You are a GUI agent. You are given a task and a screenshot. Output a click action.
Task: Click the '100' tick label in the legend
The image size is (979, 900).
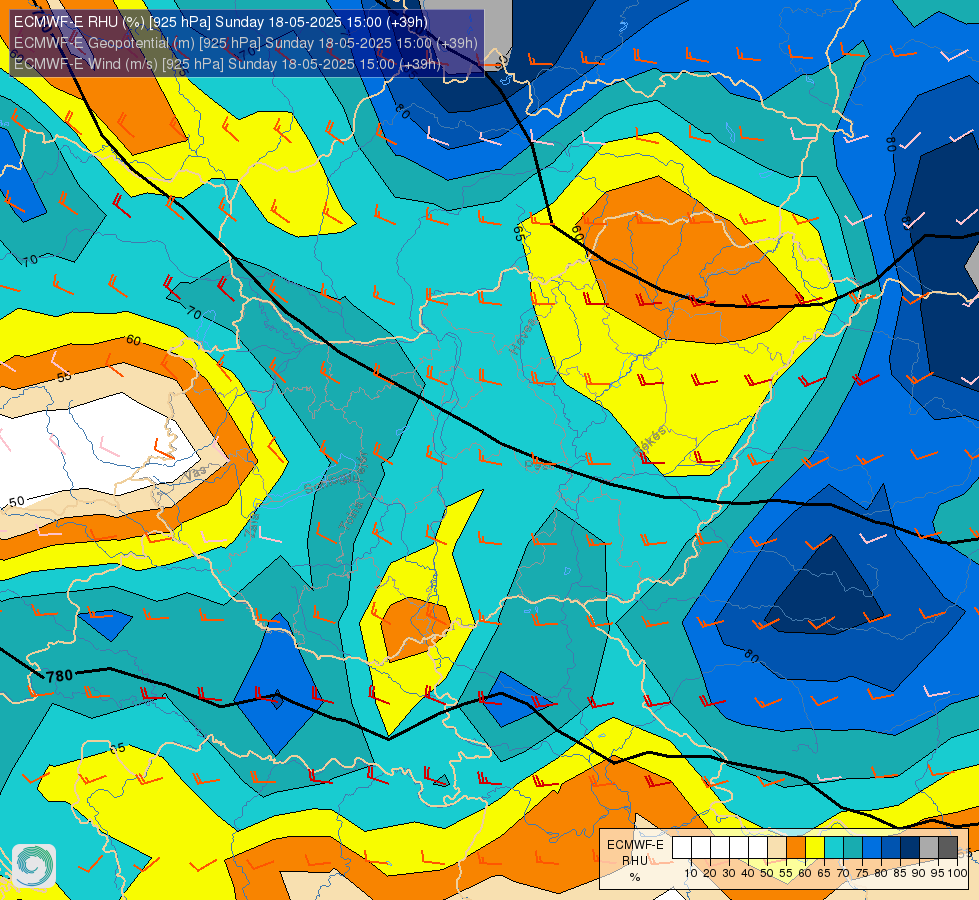tap(957, 873)
